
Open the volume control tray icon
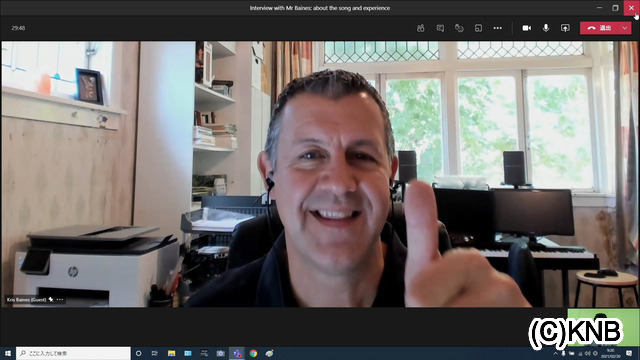point(587,353)
